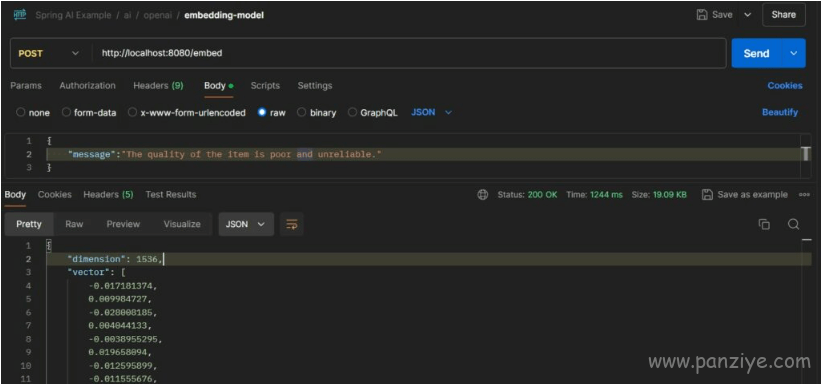Open the three-dot response options
The height and width of the screenshot is (384, 821).
[804, 195]
